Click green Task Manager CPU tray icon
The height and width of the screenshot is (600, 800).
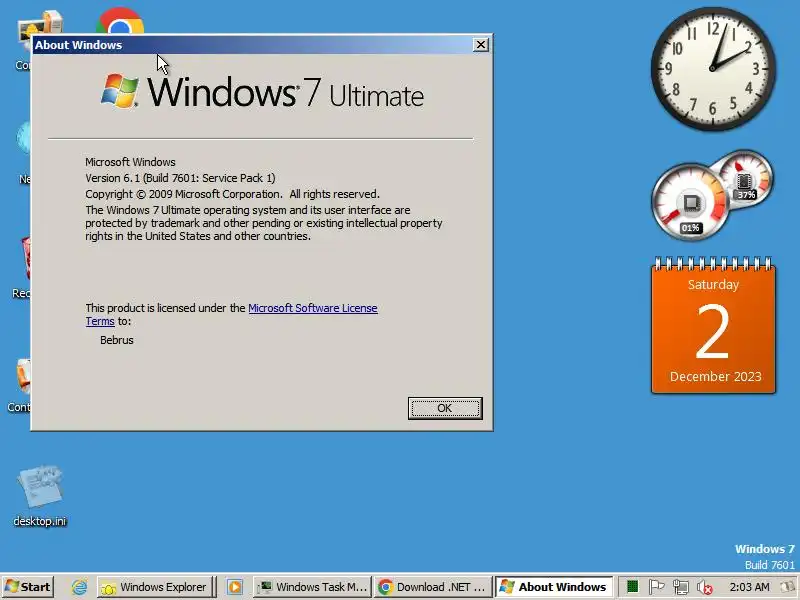[x=633, y=587]
